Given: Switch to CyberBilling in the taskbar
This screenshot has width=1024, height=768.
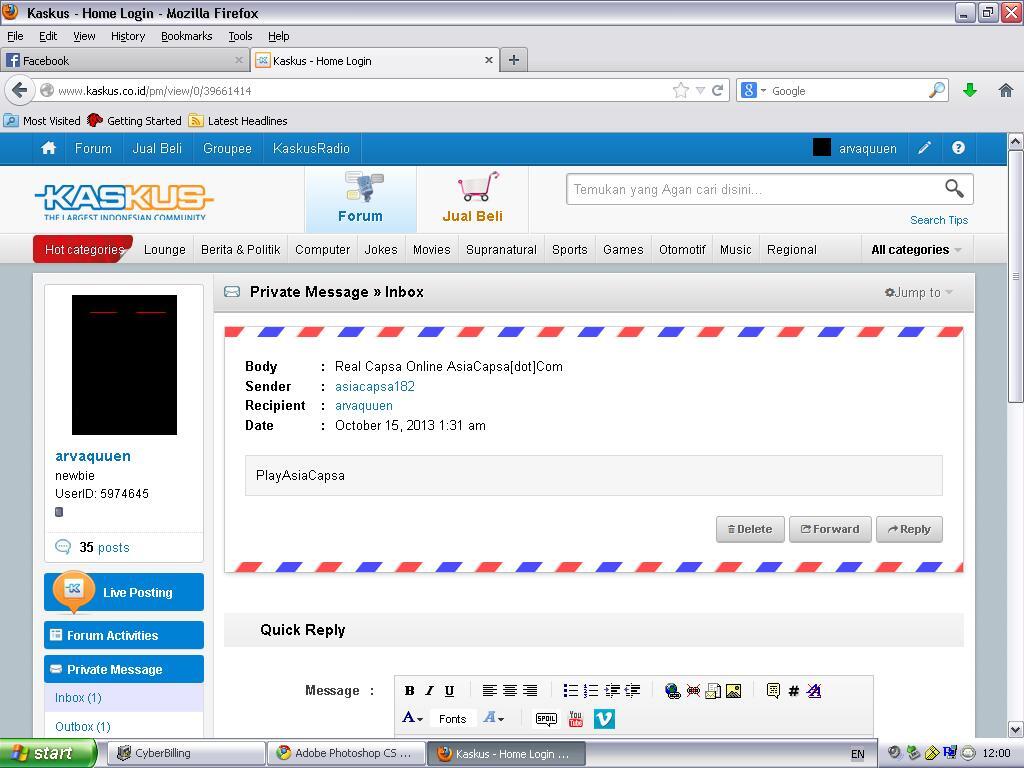Looking at the screenshot, I should [185, 753].
